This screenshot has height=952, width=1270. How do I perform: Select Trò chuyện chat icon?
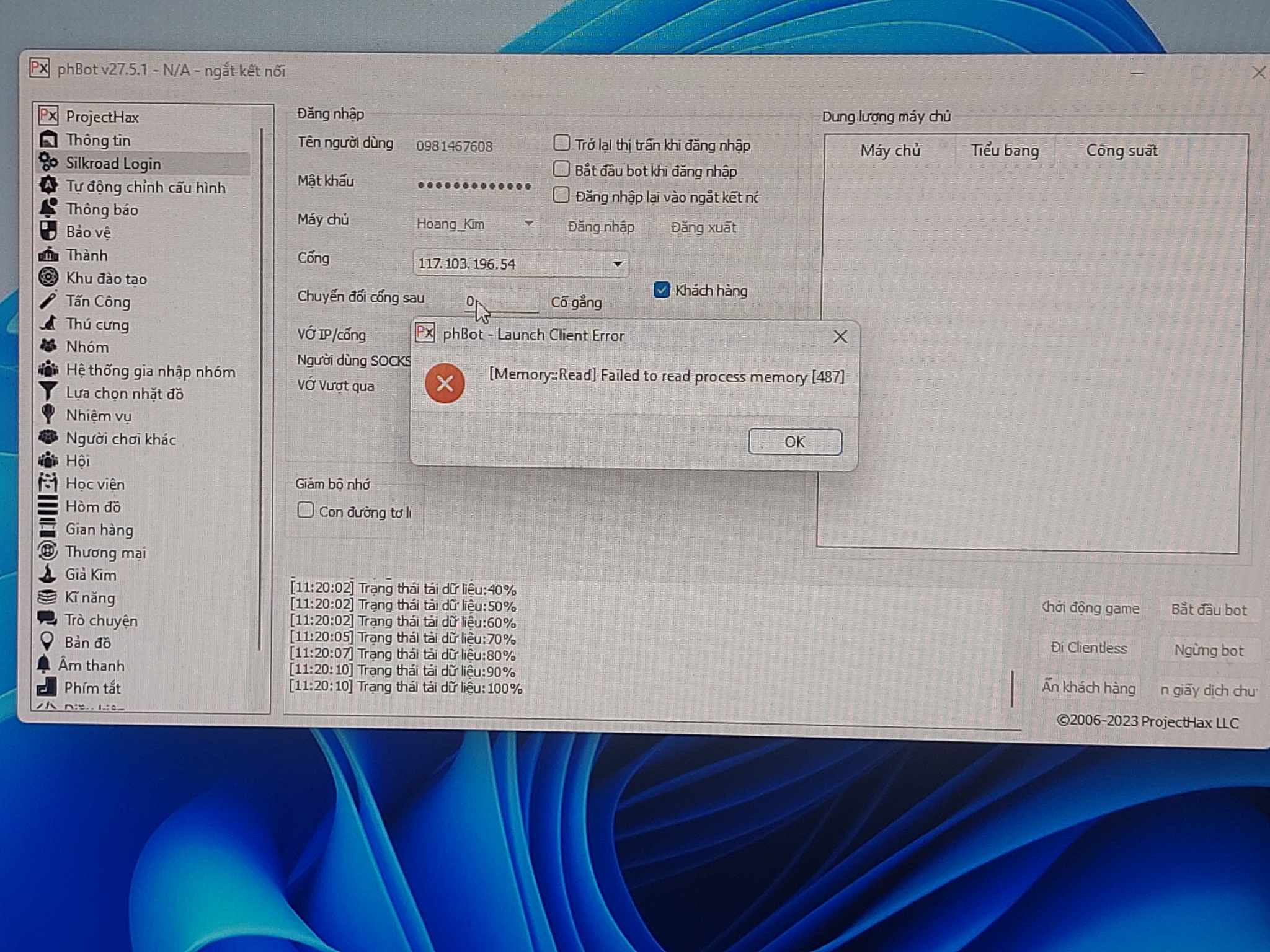pyautogui.click(x=47, y=619)
